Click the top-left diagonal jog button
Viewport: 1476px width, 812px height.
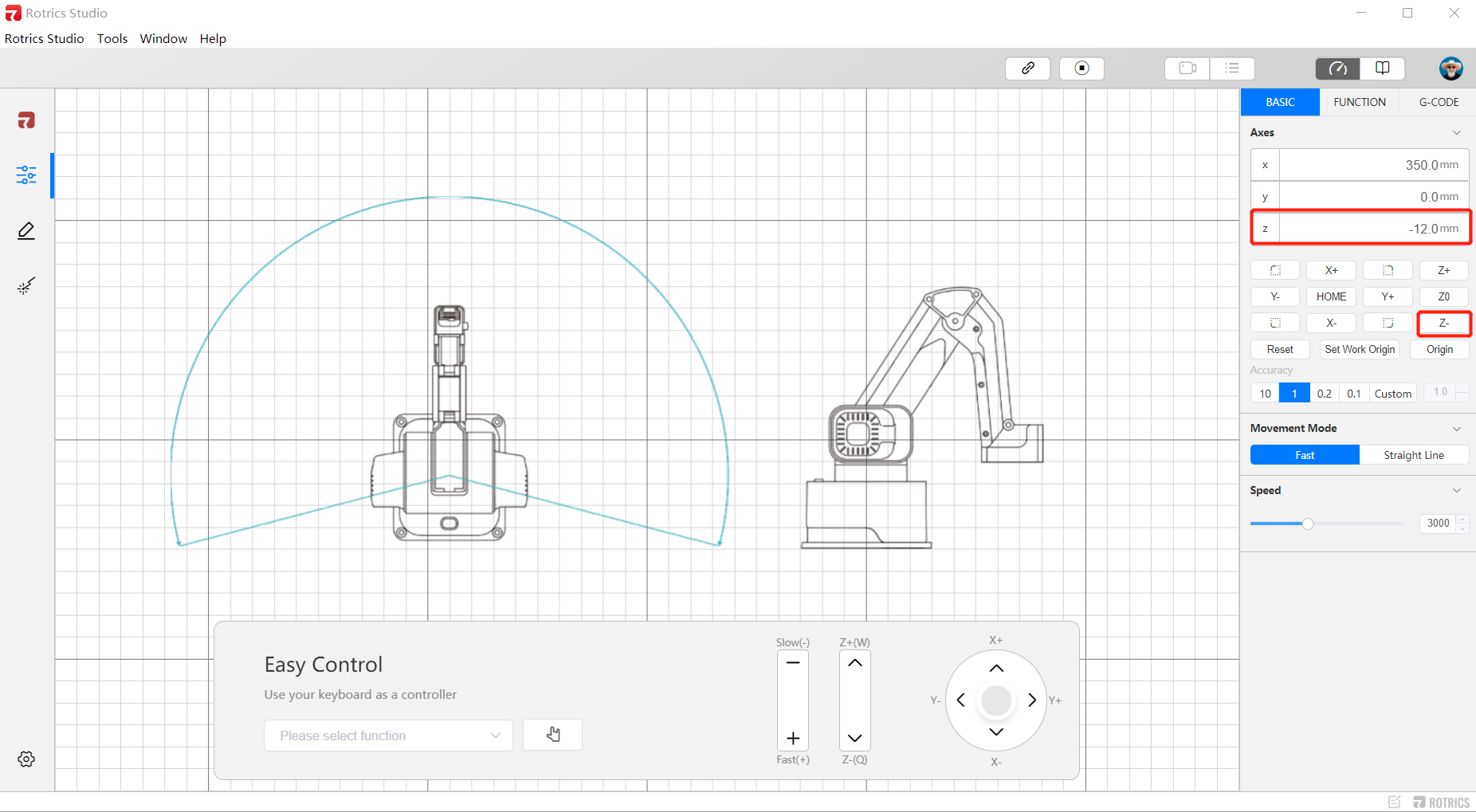[1275, 270]
